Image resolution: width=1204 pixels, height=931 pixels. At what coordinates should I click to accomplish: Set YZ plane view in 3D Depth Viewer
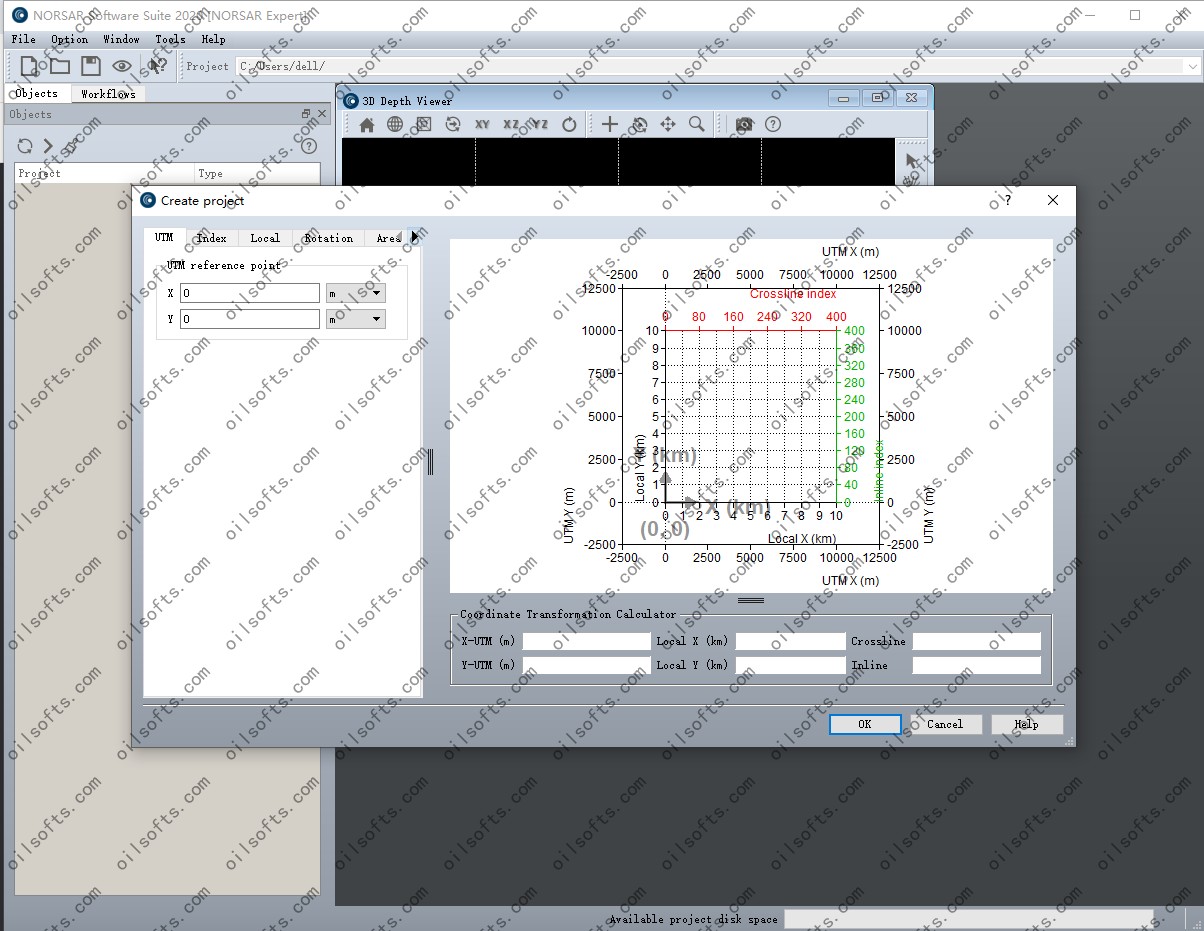[x=539, y=124]
